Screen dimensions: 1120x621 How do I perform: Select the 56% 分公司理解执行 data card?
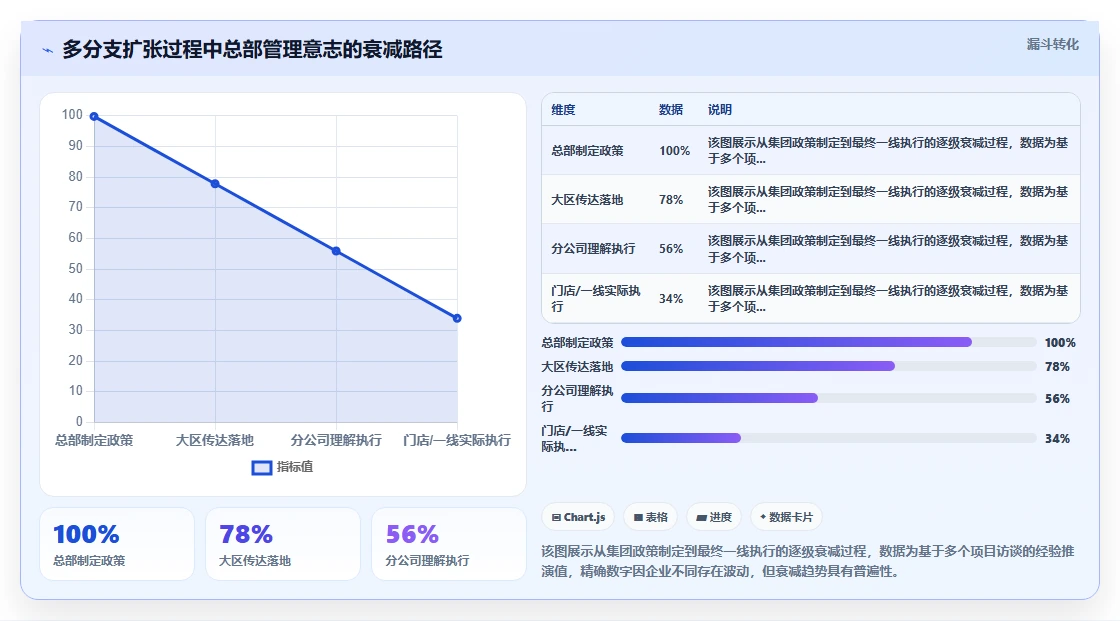(x=449, y=545)
